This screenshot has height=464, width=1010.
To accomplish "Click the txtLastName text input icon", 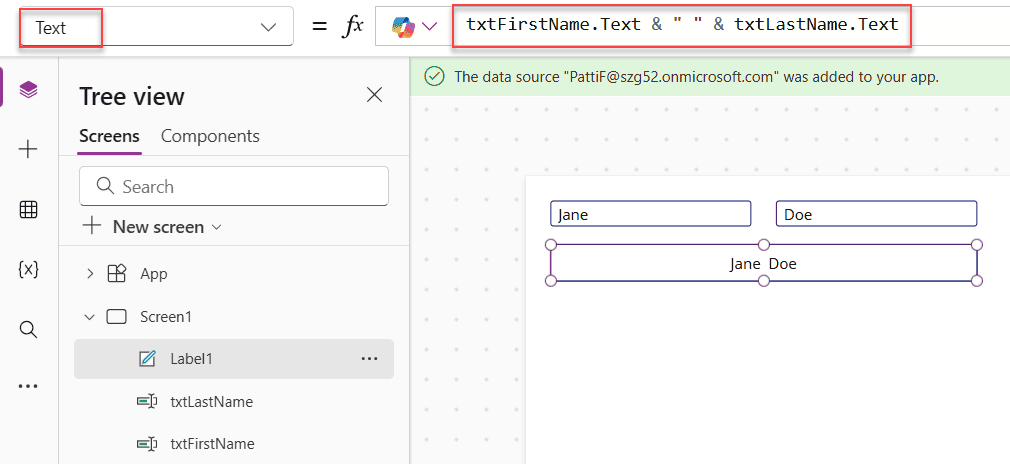I will click(x=148, y=401).
